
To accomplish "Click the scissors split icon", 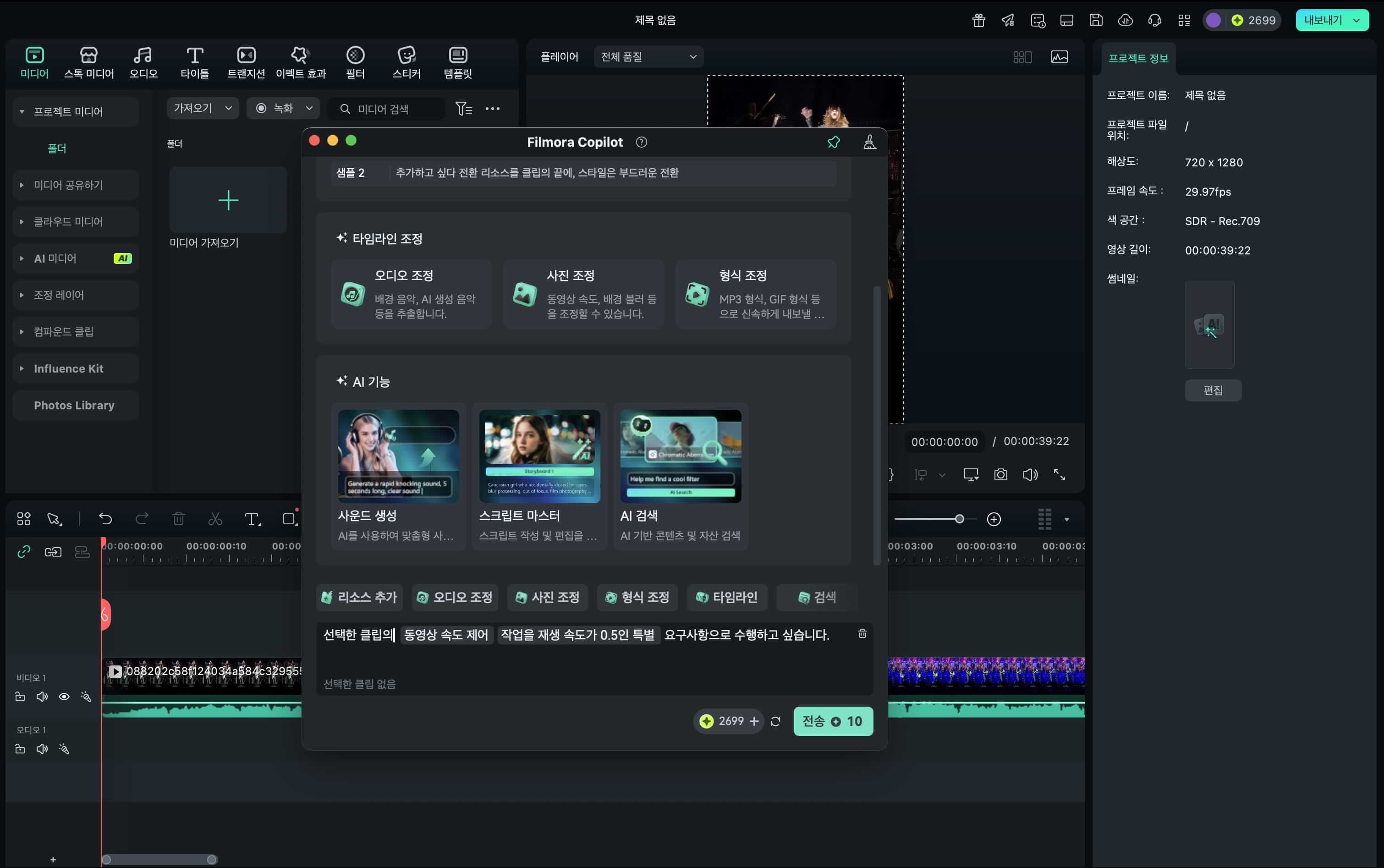I will pyautogui.click(x=215, y=519).
